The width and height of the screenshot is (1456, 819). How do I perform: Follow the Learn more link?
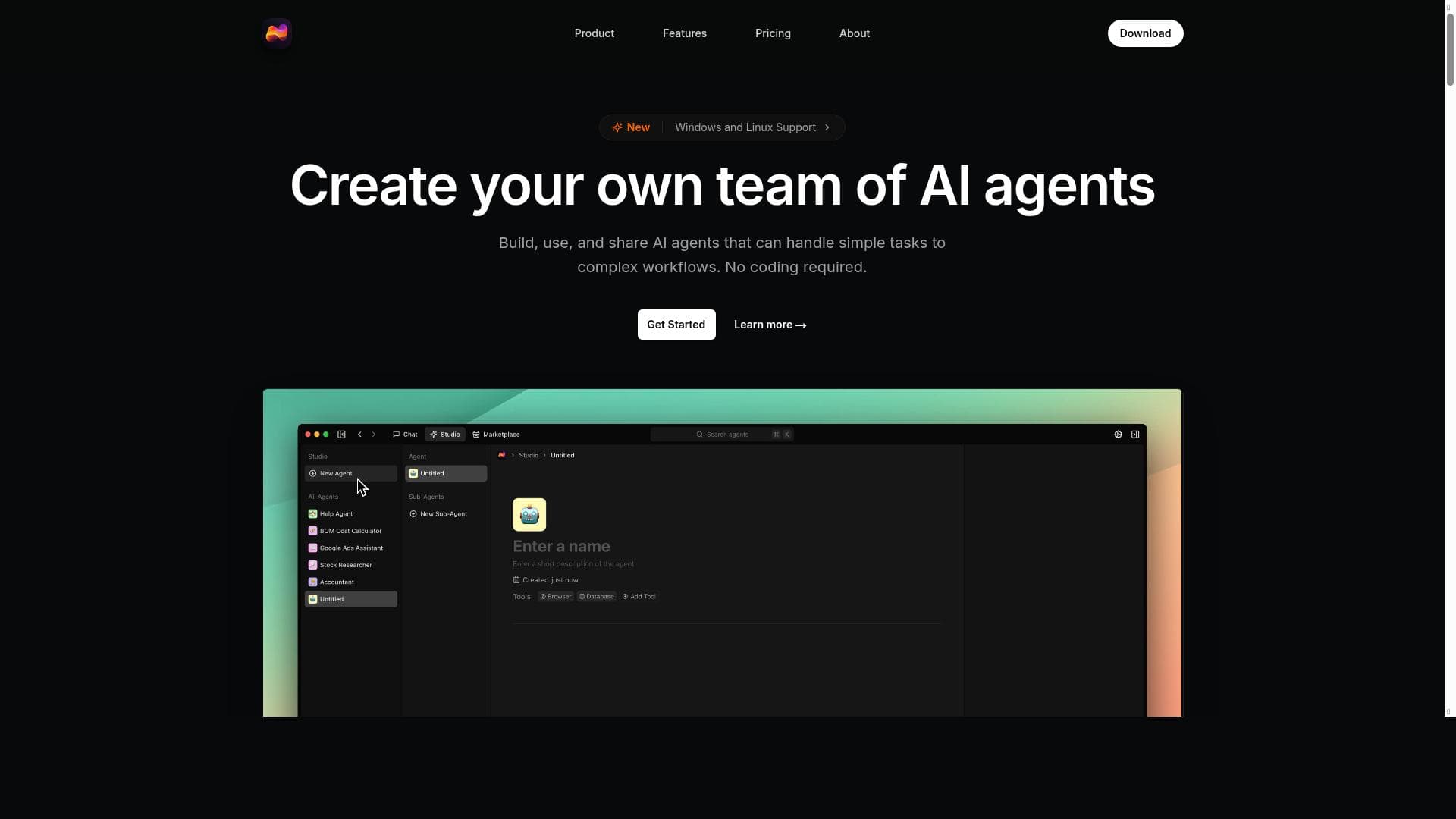tap(770, 325)
